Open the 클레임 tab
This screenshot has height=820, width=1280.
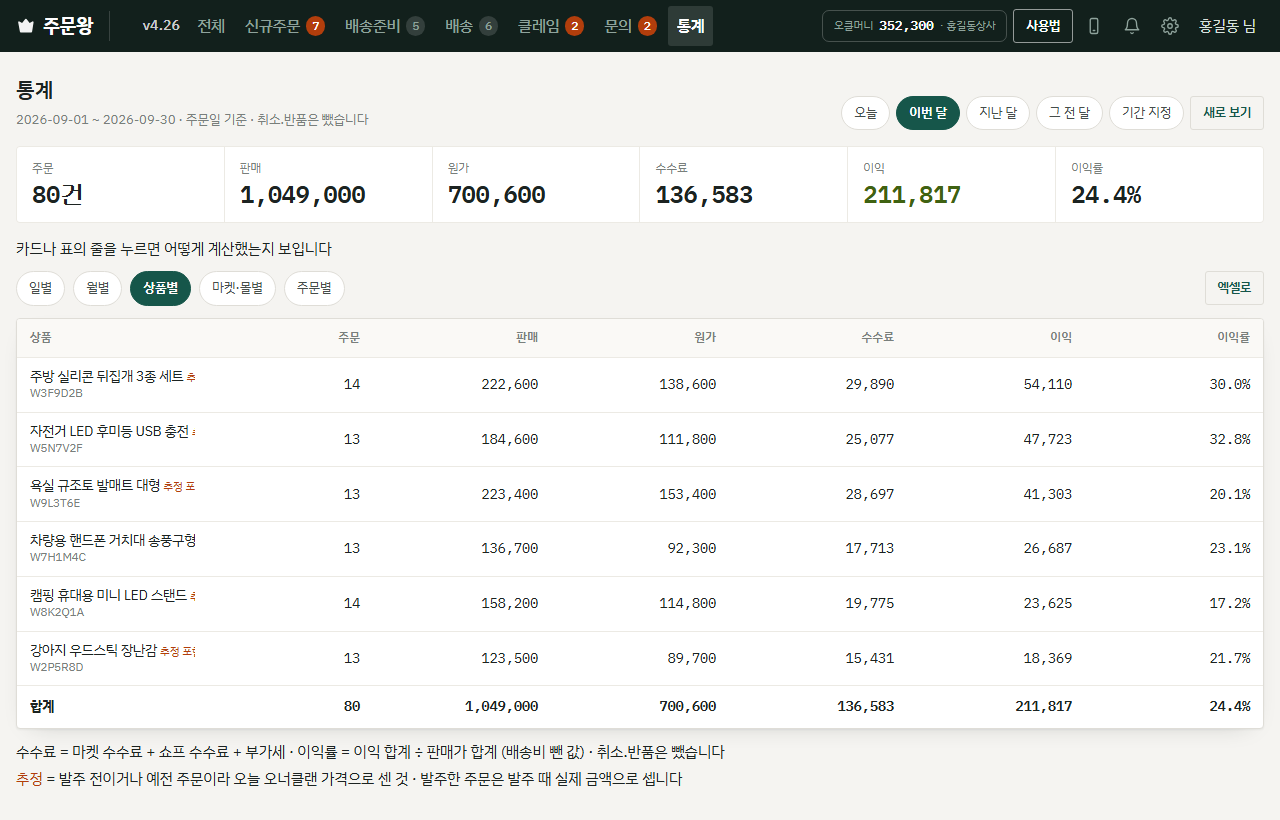[x=551, y=26]
